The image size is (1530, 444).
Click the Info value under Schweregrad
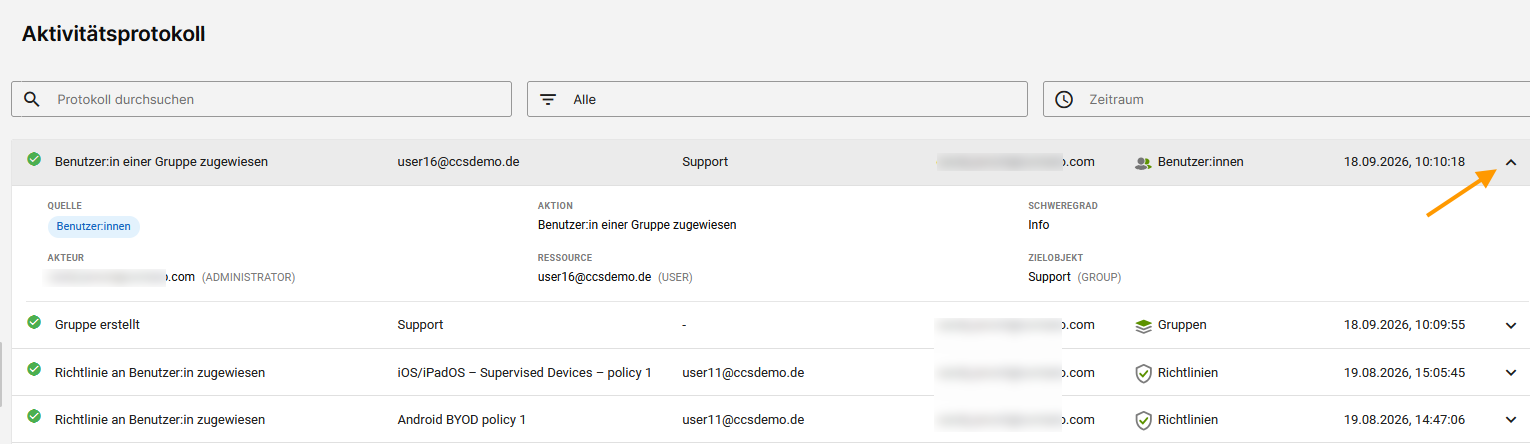(1039, 225)
